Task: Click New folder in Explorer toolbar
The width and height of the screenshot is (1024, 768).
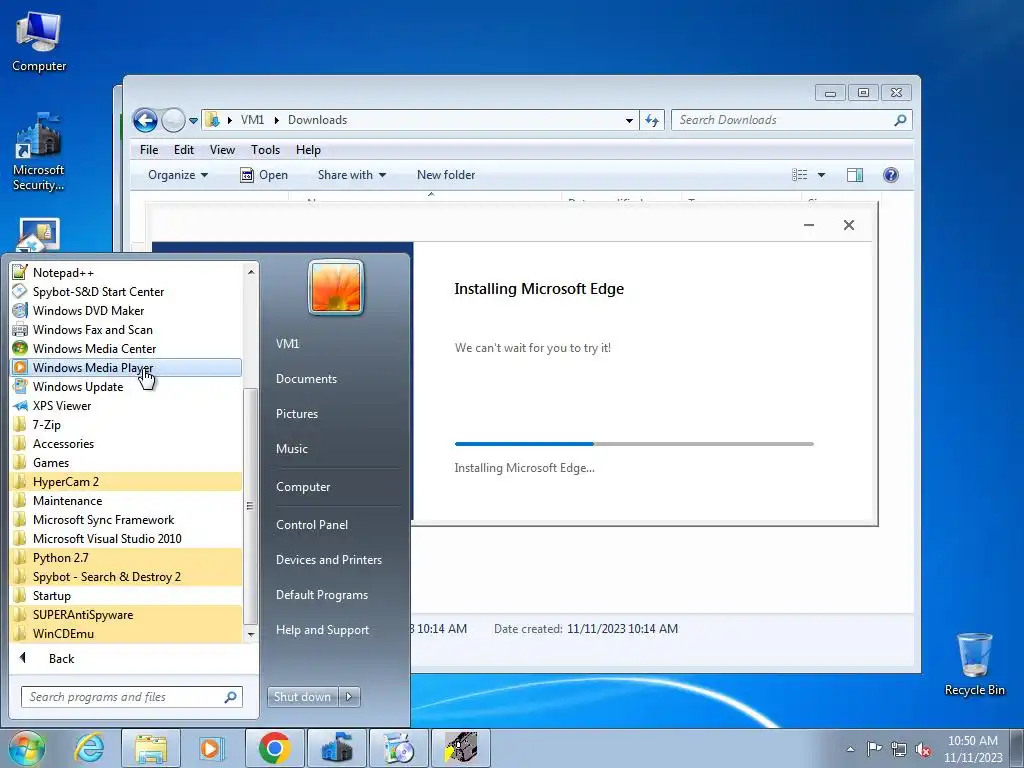Action: [x=446, y=174]
